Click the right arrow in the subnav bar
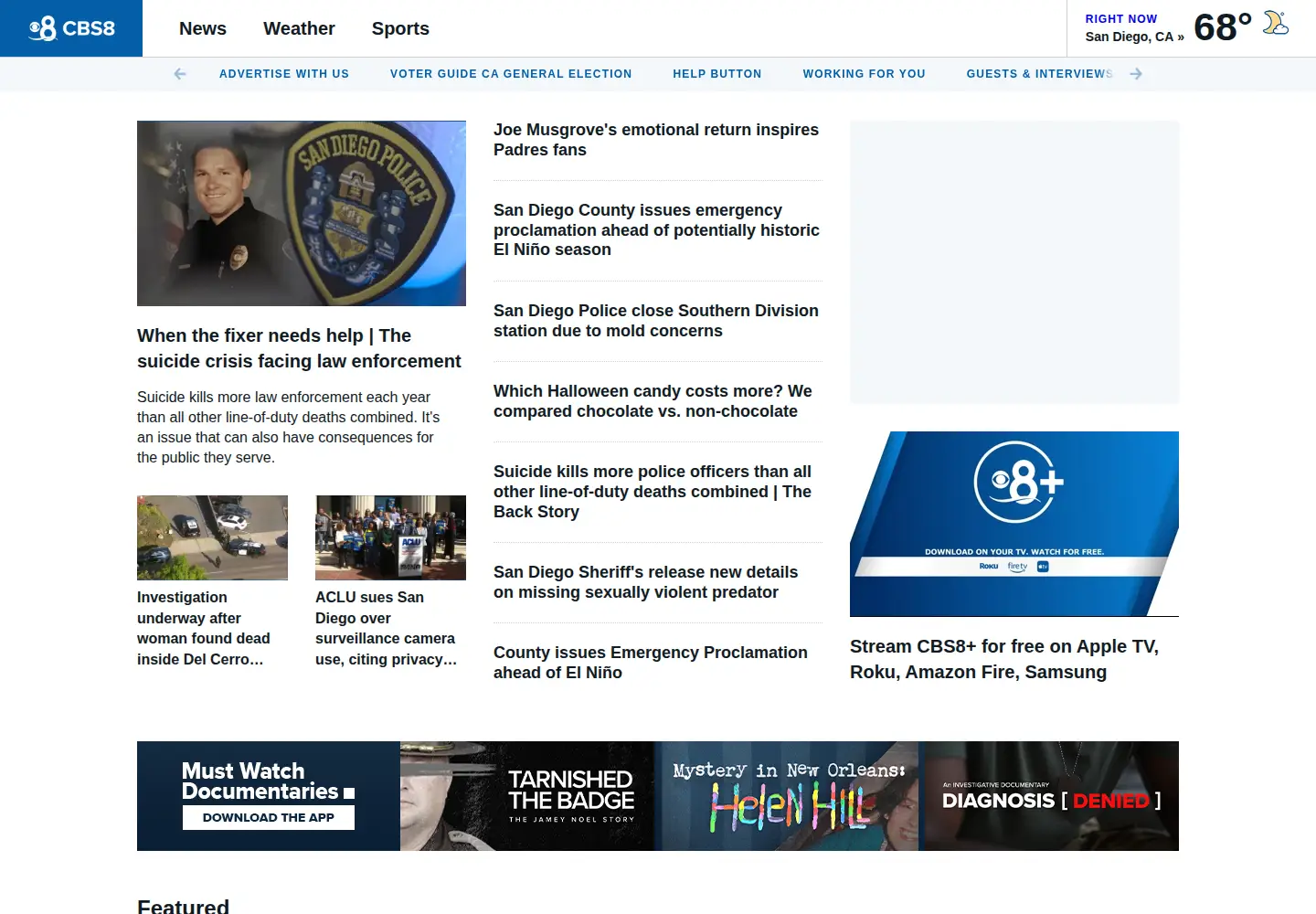This screenshot has height=914, width=1316. [x=1136, y=74]
